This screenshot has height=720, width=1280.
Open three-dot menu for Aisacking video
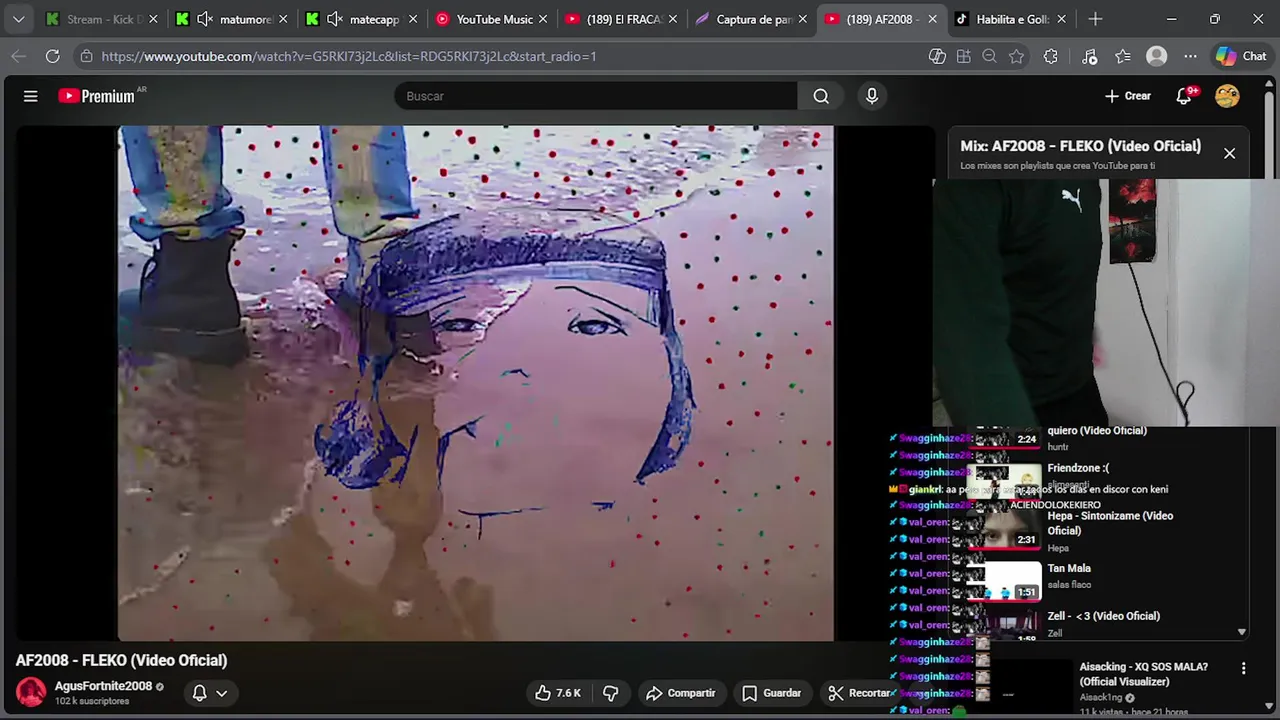tap(1243, 668)
